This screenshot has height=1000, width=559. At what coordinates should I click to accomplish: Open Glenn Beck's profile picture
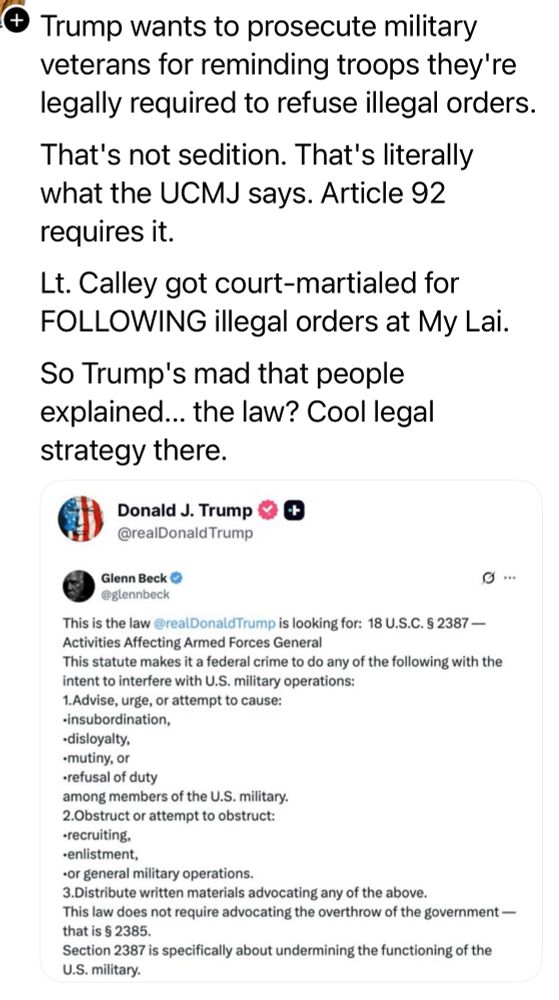pyautogui.click(x=78, y=586)
